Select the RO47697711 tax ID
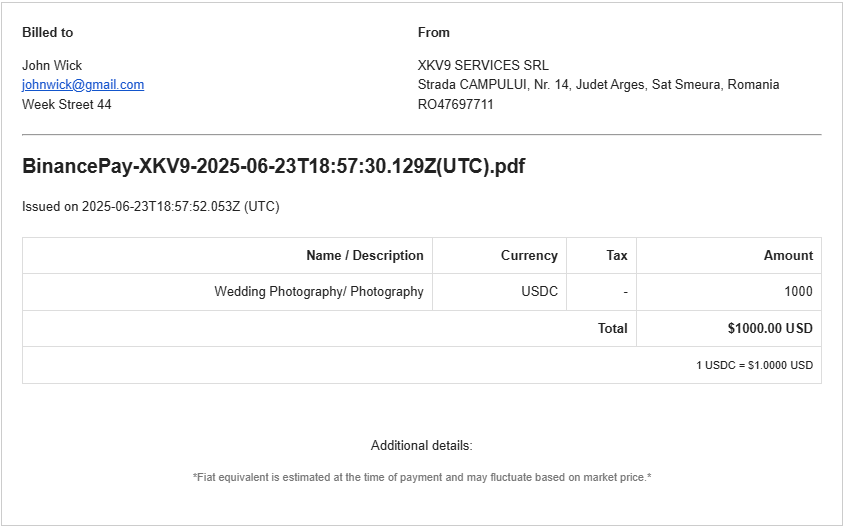This screenshot has width=845, height=527. pyautogui.click(x=456, y=105)
